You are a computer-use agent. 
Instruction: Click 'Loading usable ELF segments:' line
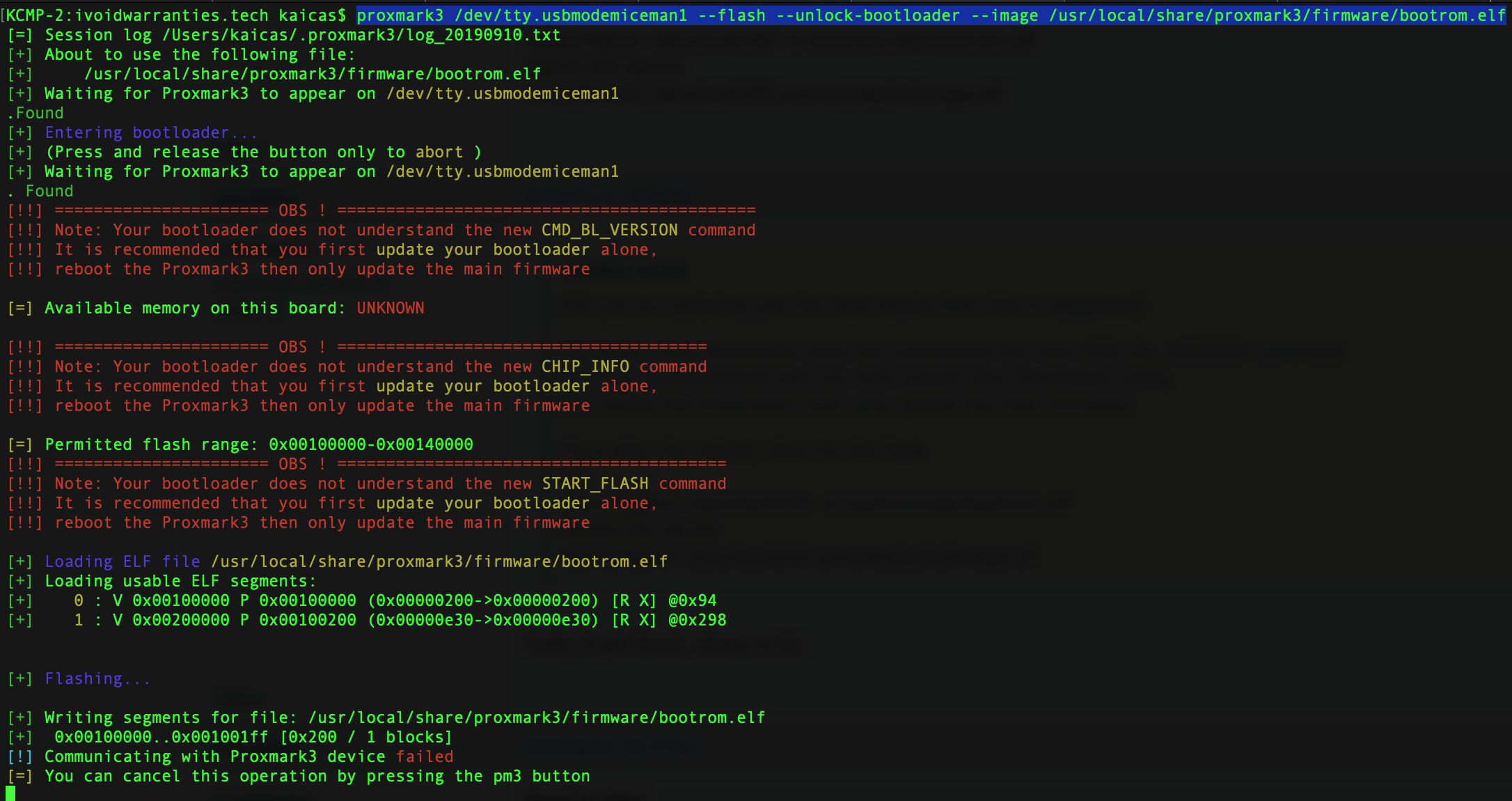(162, 581)
